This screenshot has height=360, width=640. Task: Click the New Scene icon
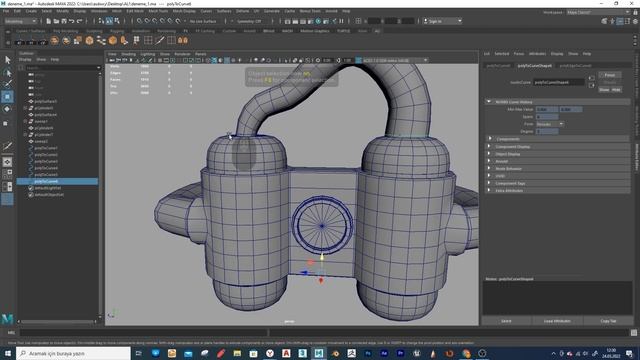pyautogui.click(x=49, y=21)
